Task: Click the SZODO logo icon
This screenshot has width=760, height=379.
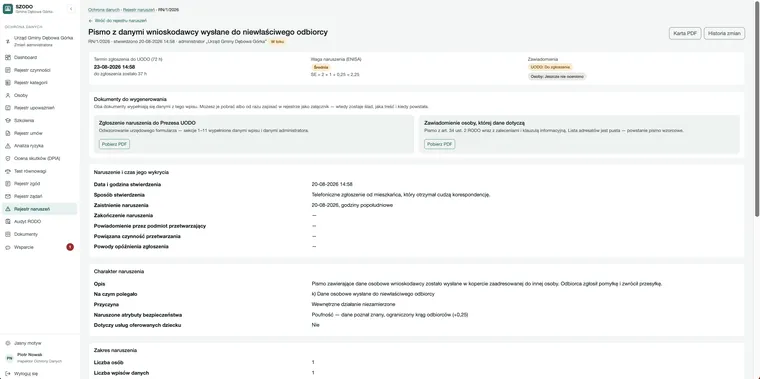Action: [x=8, y=9]
